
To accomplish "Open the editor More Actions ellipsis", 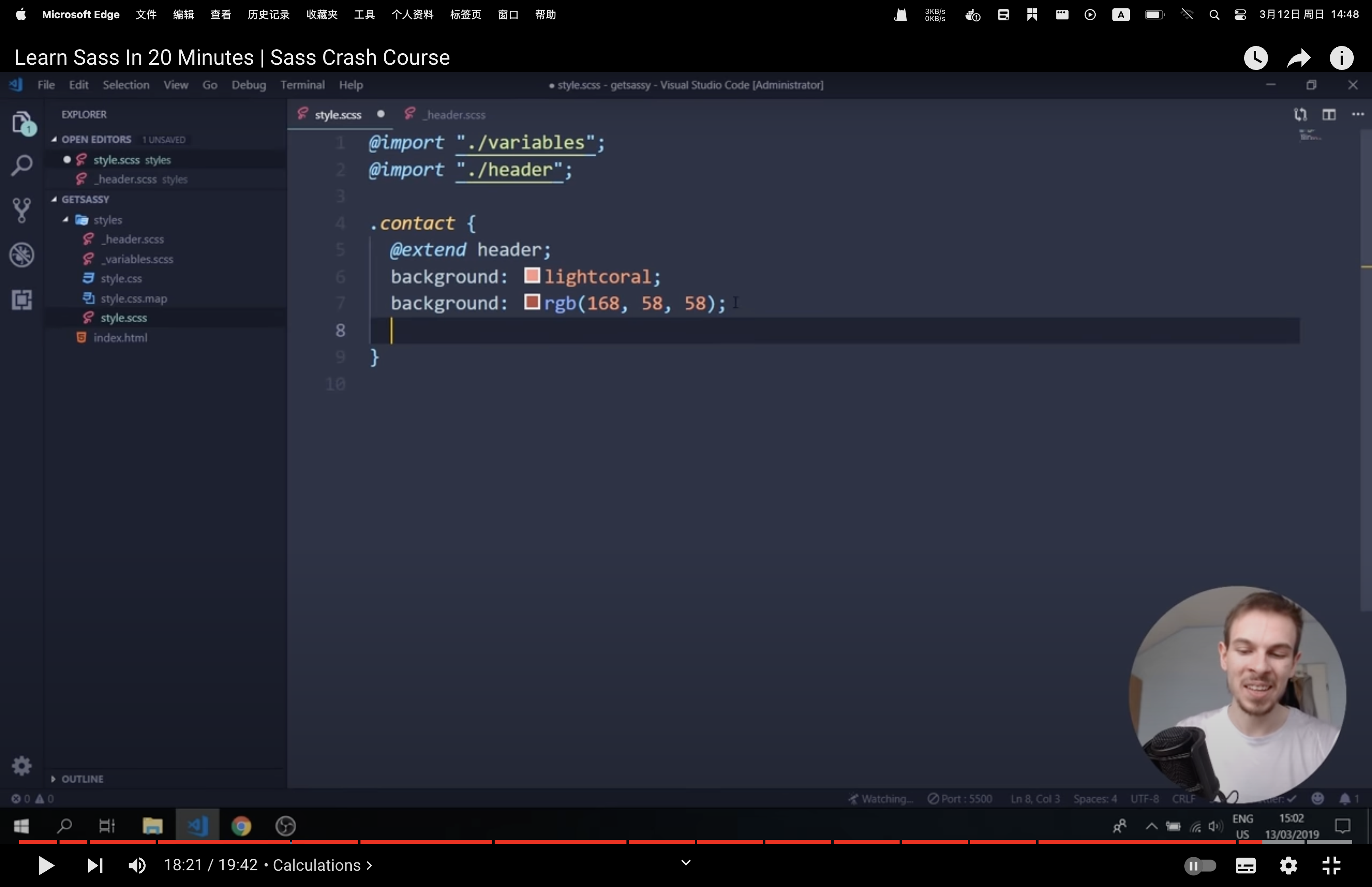I will point(1358,114).
